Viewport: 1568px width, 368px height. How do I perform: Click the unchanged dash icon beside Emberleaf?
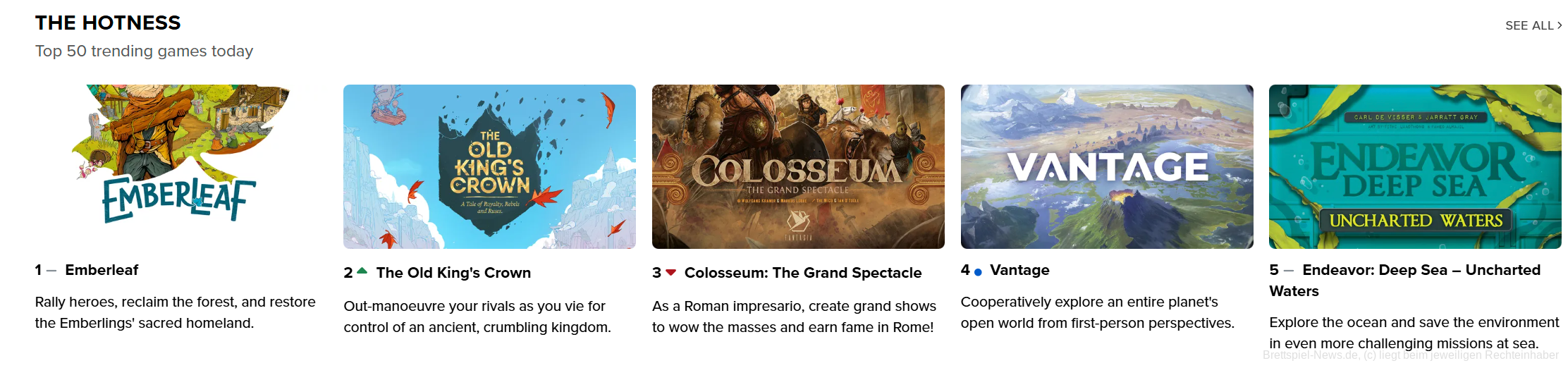pos(51,271)
